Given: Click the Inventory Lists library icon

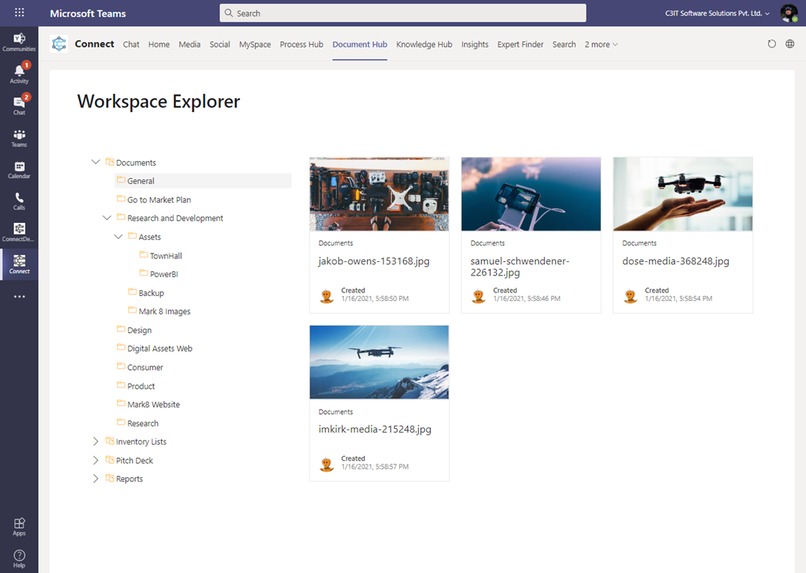Looking at the screenshot, I should click(109, 441).
